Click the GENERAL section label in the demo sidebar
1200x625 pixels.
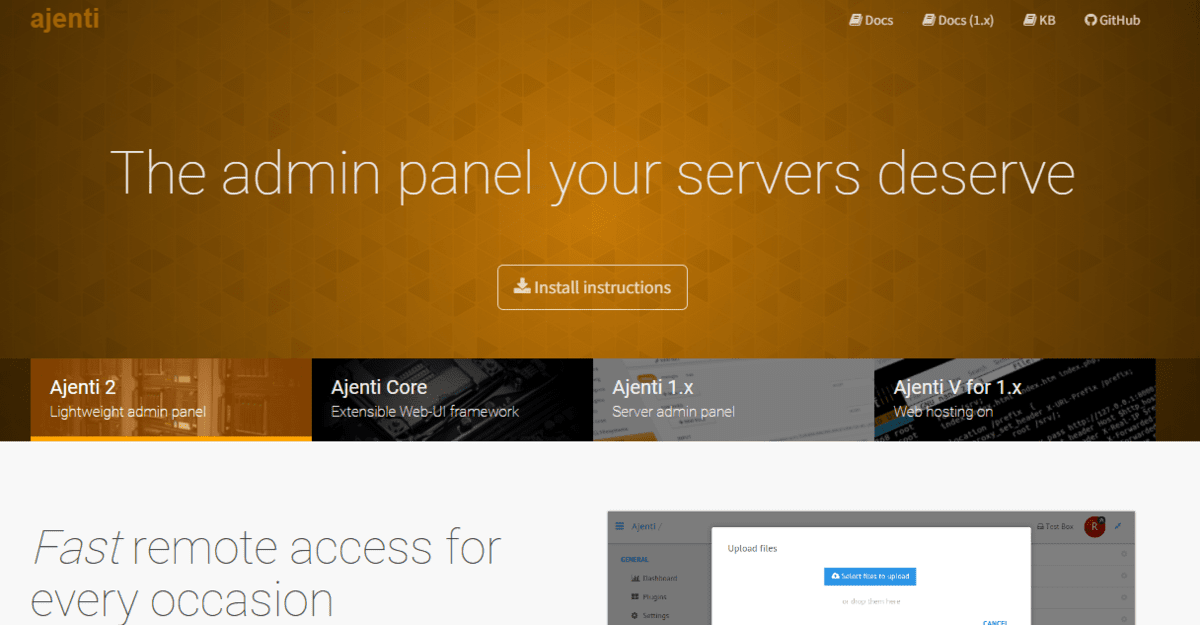click(634, 560)
